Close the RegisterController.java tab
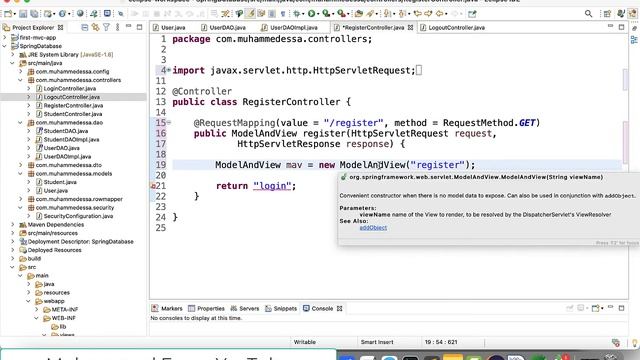This screenshot has height=360, width=640. [x=410, y=28]
